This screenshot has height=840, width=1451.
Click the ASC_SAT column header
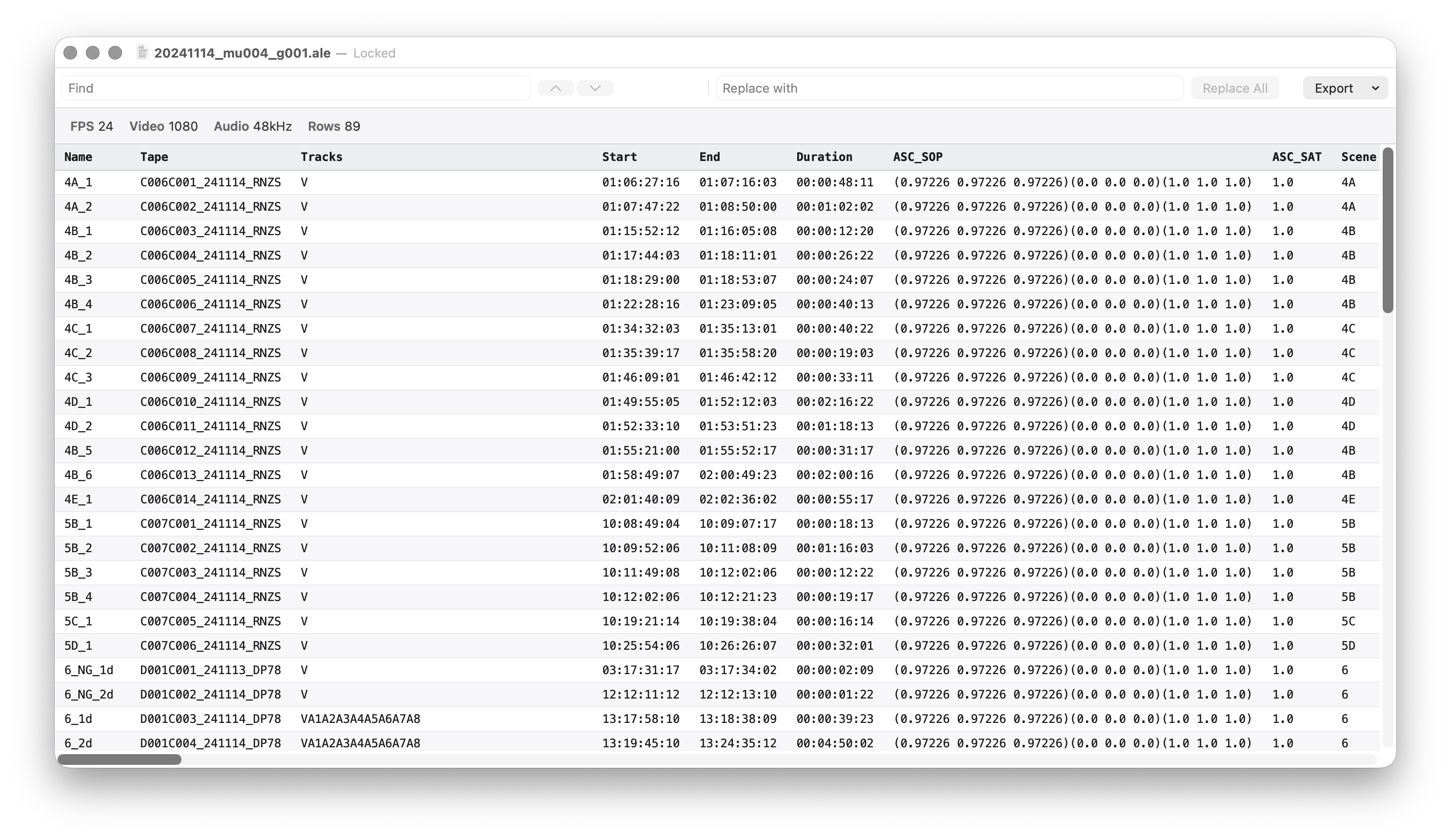1297,157
